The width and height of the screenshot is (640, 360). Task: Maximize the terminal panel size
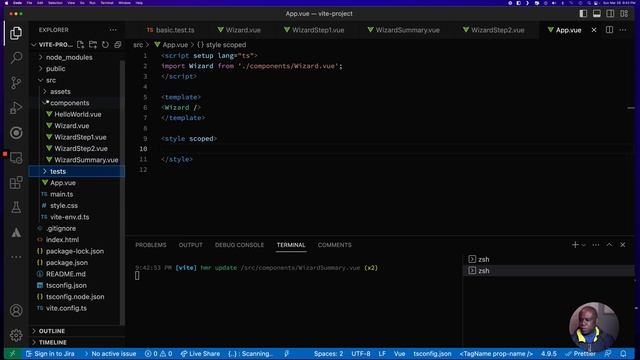(609, 245)
